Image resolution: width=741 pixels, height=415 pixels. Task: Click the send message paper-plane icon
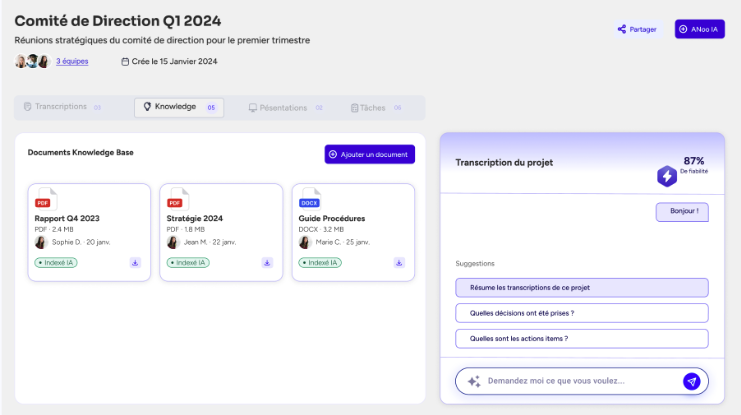click(691, 381)
